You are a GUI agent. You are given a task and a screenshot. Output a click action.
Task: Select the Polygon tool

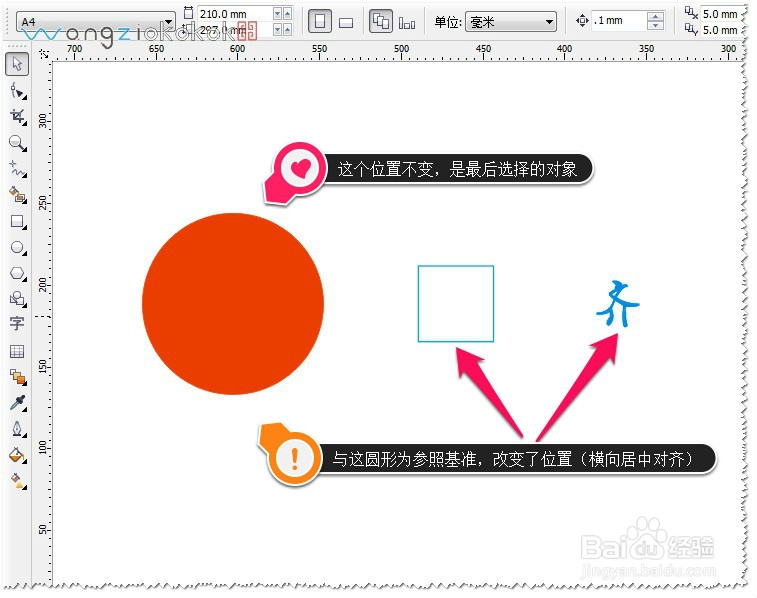tap(18, 274)
